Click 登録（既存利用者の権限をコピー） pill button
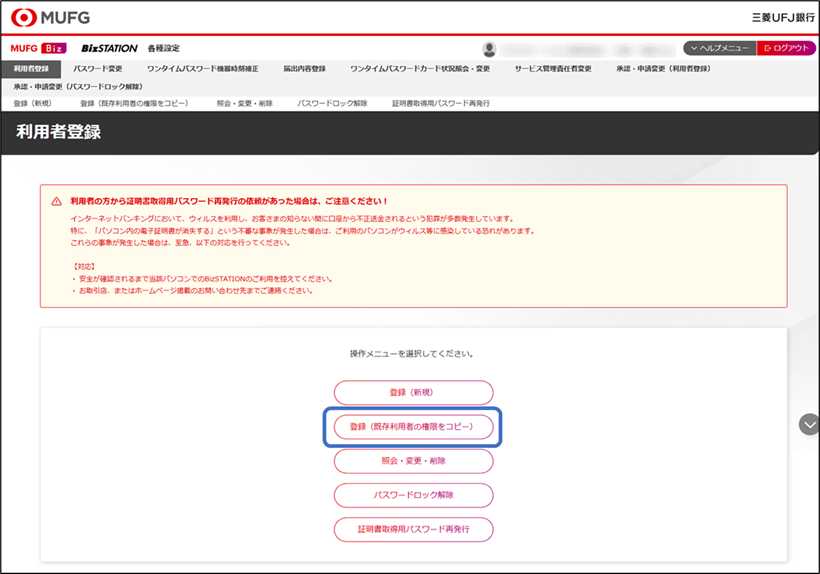The width and height of the screenshot is (820, 574). coord(413,427)
